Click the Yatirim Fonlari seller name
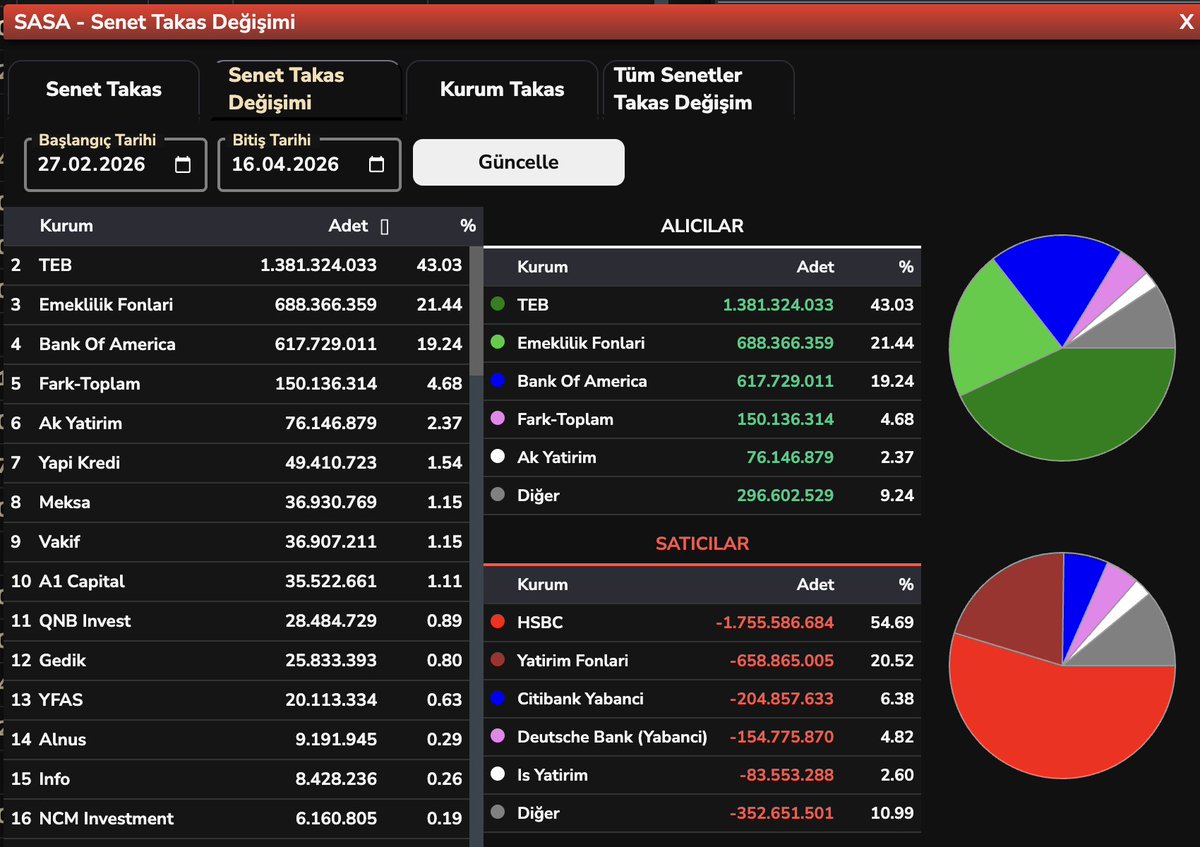1200x847 pixels. point(573,661)
